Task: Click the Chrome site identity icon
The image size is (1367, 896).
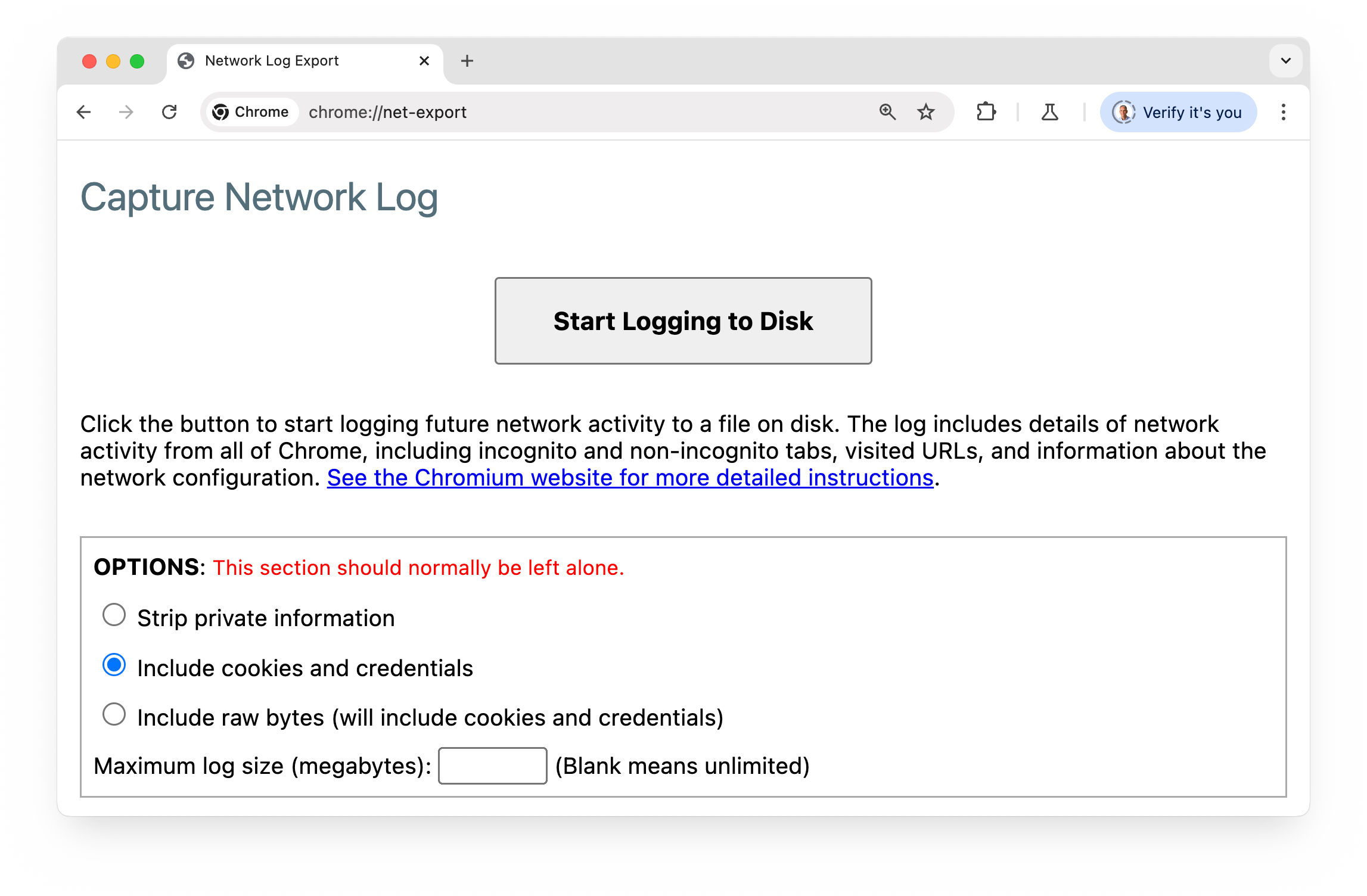Action: click(221, 111)
